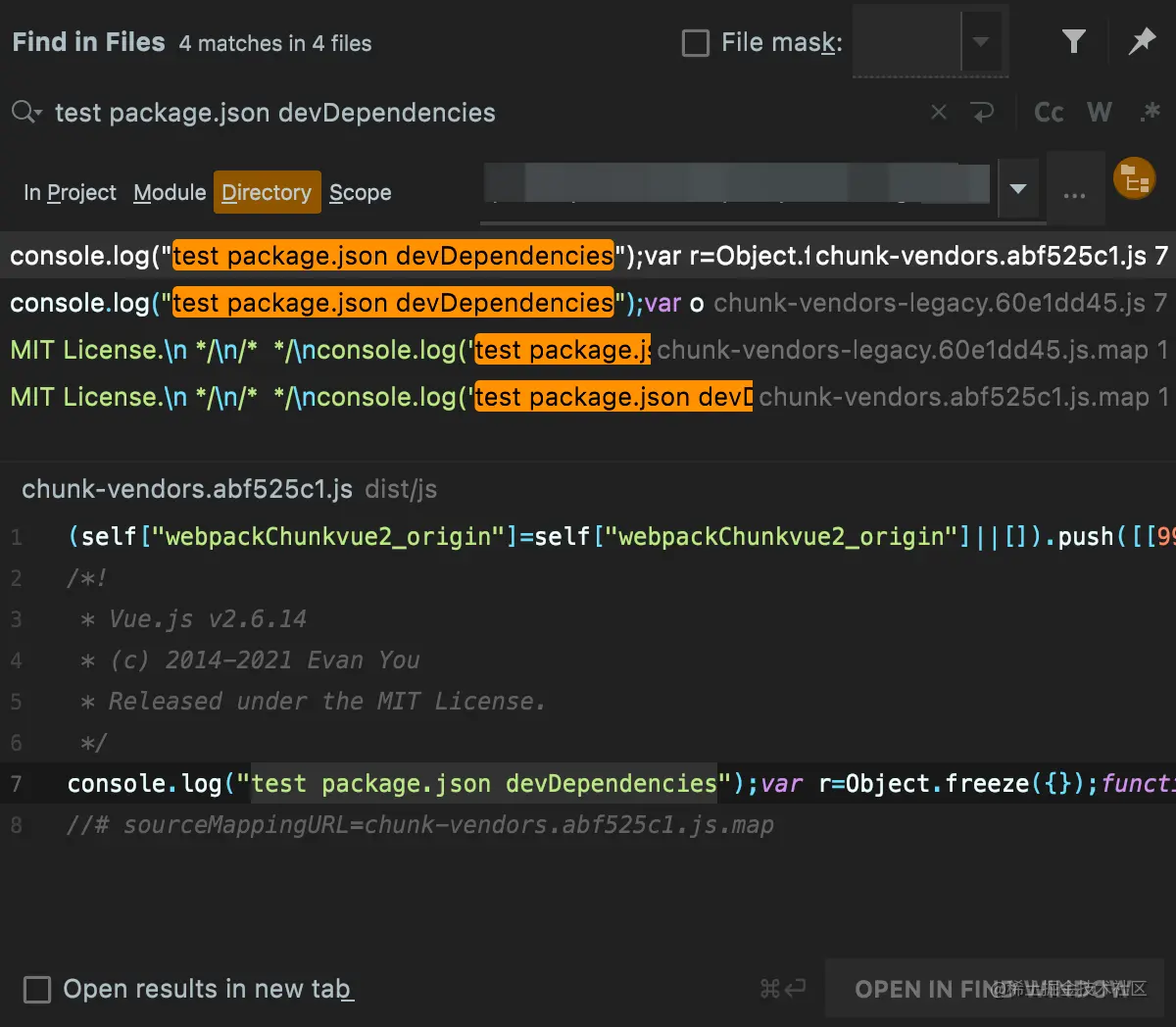Screen dimensions: 1176x1027
Task: Select result in chunk-vendors.abf525c1.js.map
Action: coord(588,397)
